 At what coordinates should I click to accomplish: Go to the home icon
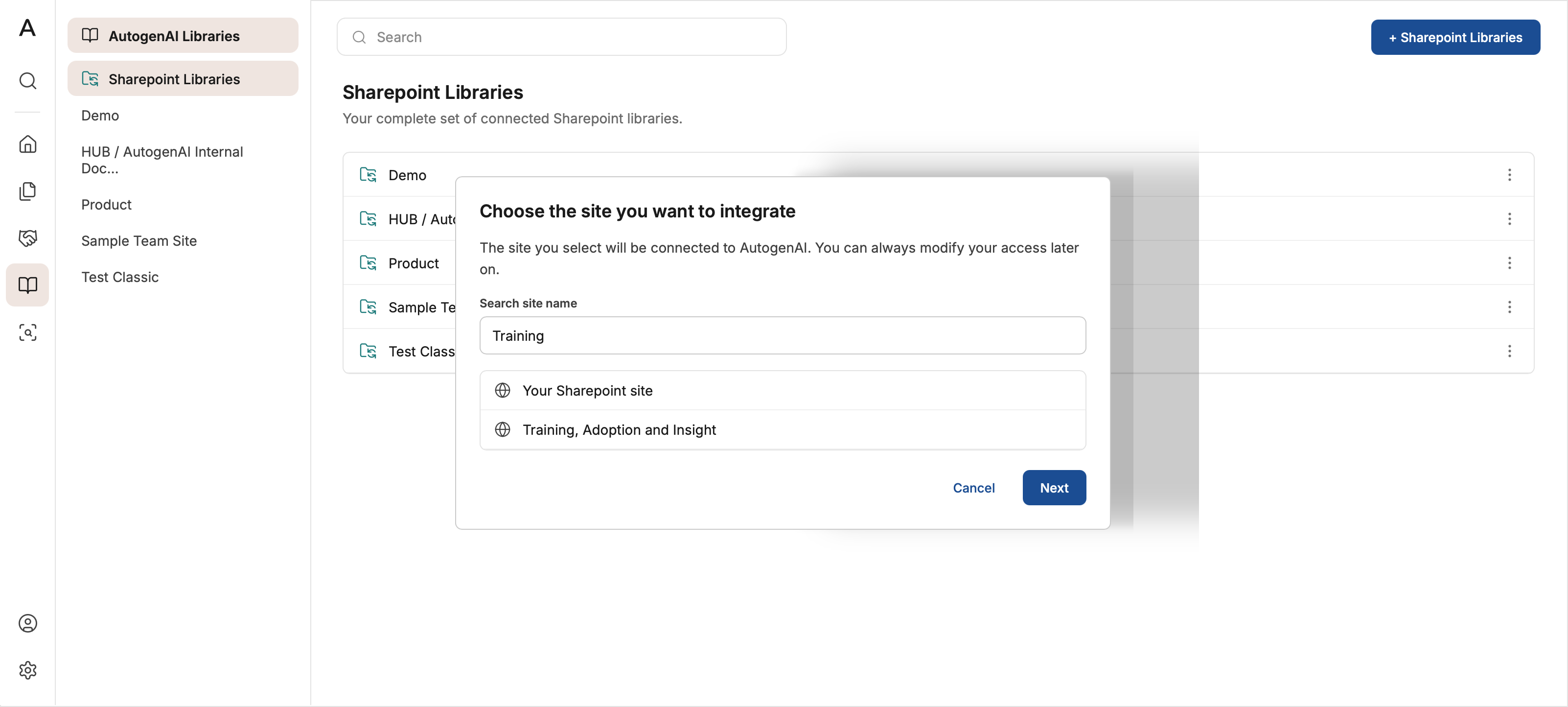[x=27, y=144]
